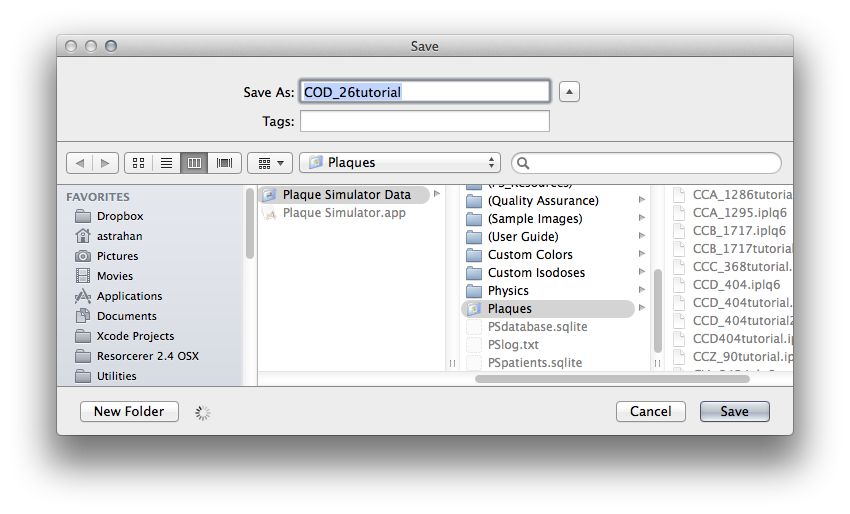Switch to list view mode
Image resolution: width=850 pixels, height=514 pixels.
pyautogui.click(x=166, y=162)
